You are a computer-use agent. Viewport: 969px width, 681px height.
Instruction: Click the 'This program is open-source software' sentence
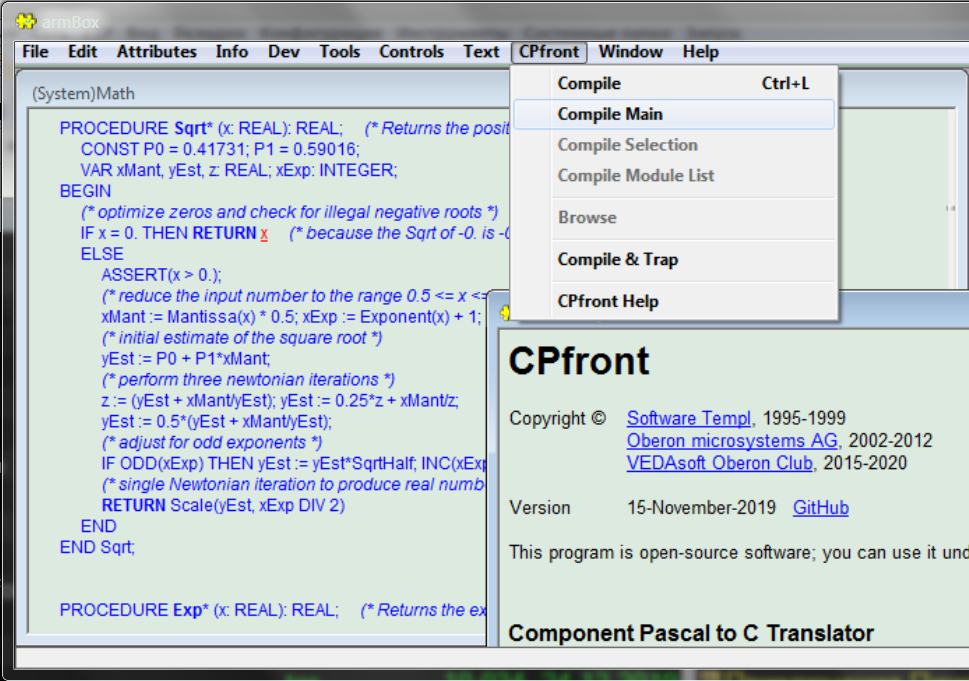(738, 552)
